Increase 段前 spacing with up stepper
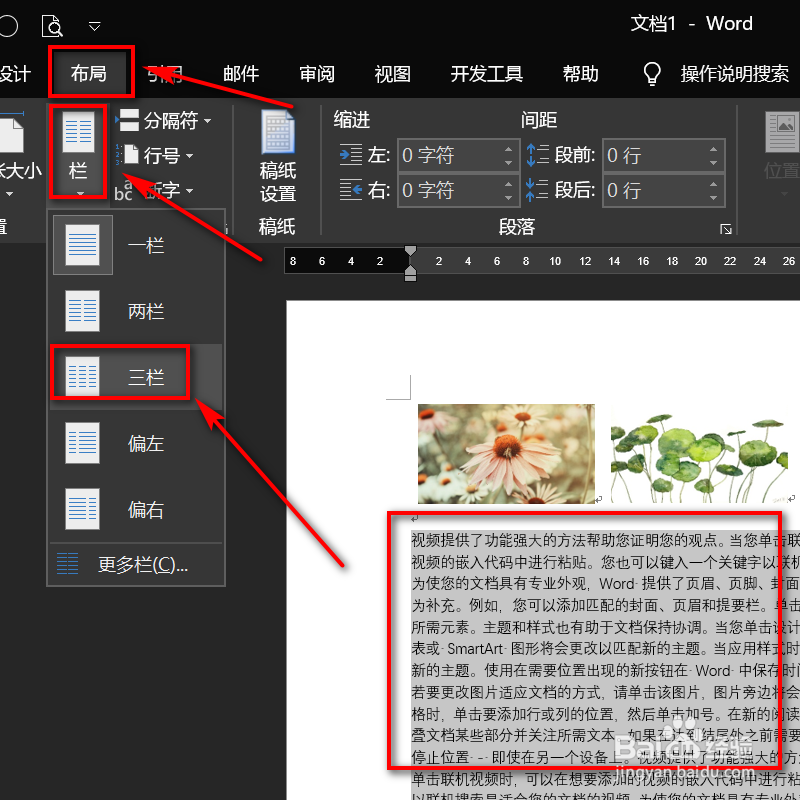The width and height of the screenshot is (800, 800). click(713, 149)
